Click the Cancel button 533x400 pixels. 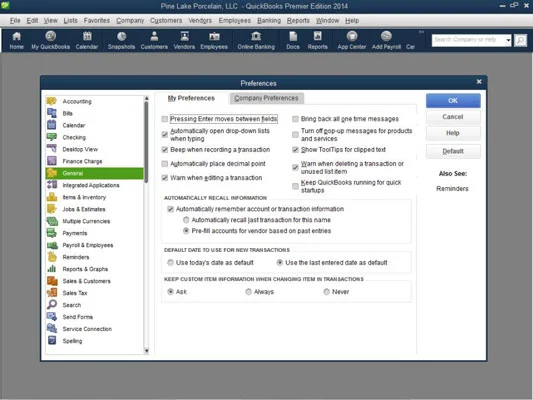[453, 117]
